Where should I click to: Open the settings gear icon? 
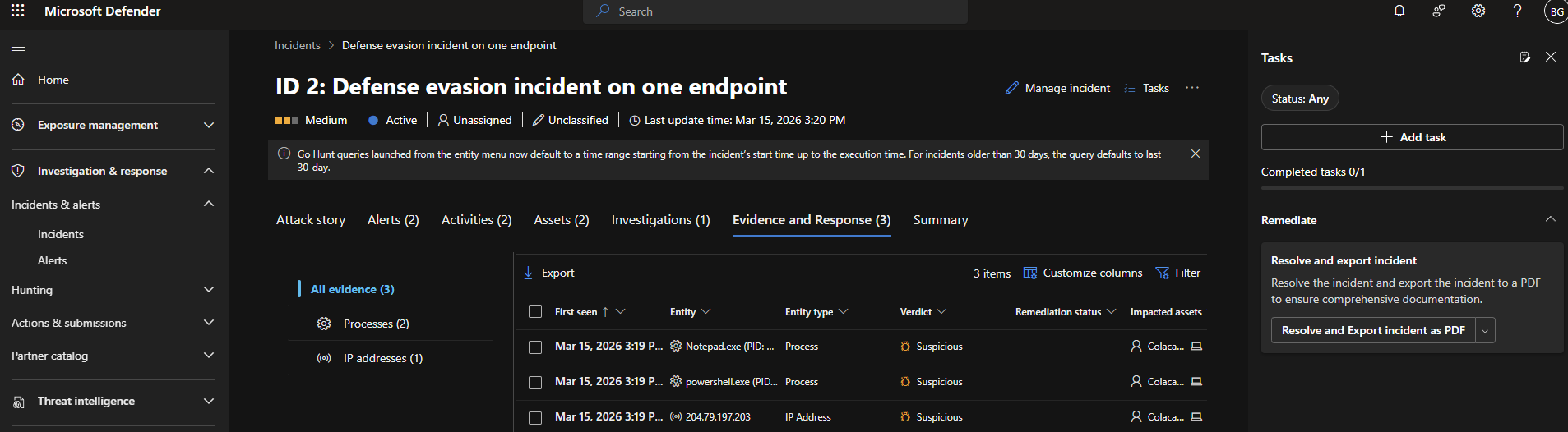coord(1478,11)
